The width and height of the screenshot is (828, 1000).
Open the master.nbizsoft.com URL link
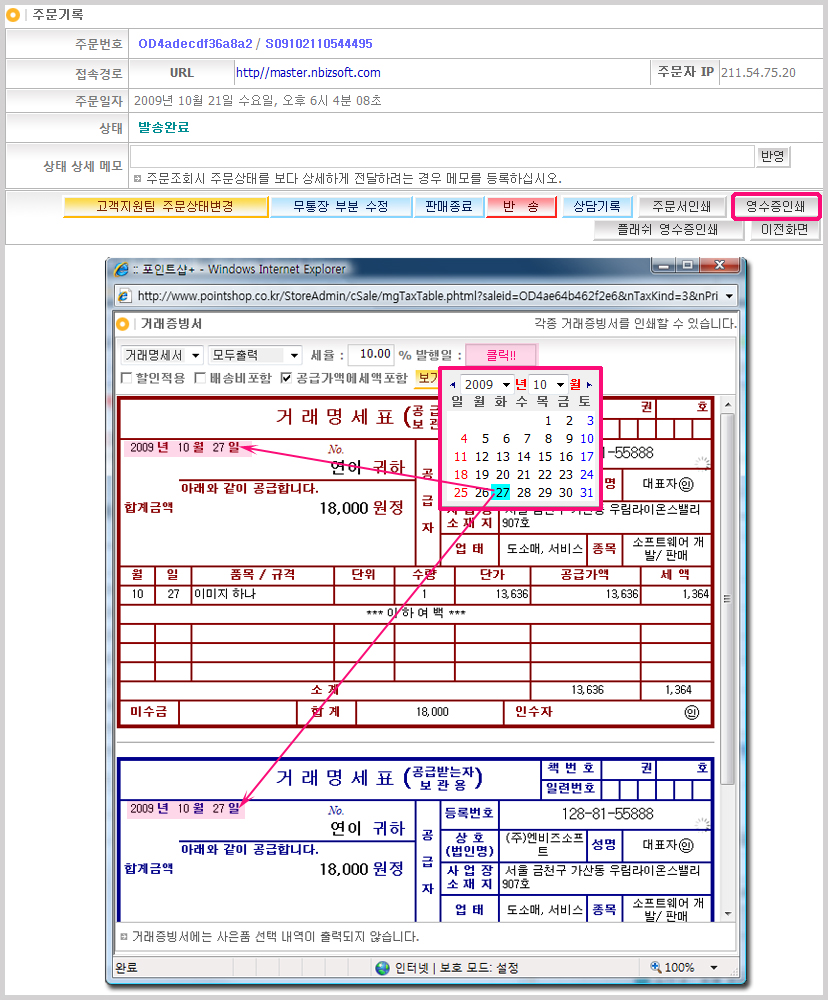pos(308,73)
